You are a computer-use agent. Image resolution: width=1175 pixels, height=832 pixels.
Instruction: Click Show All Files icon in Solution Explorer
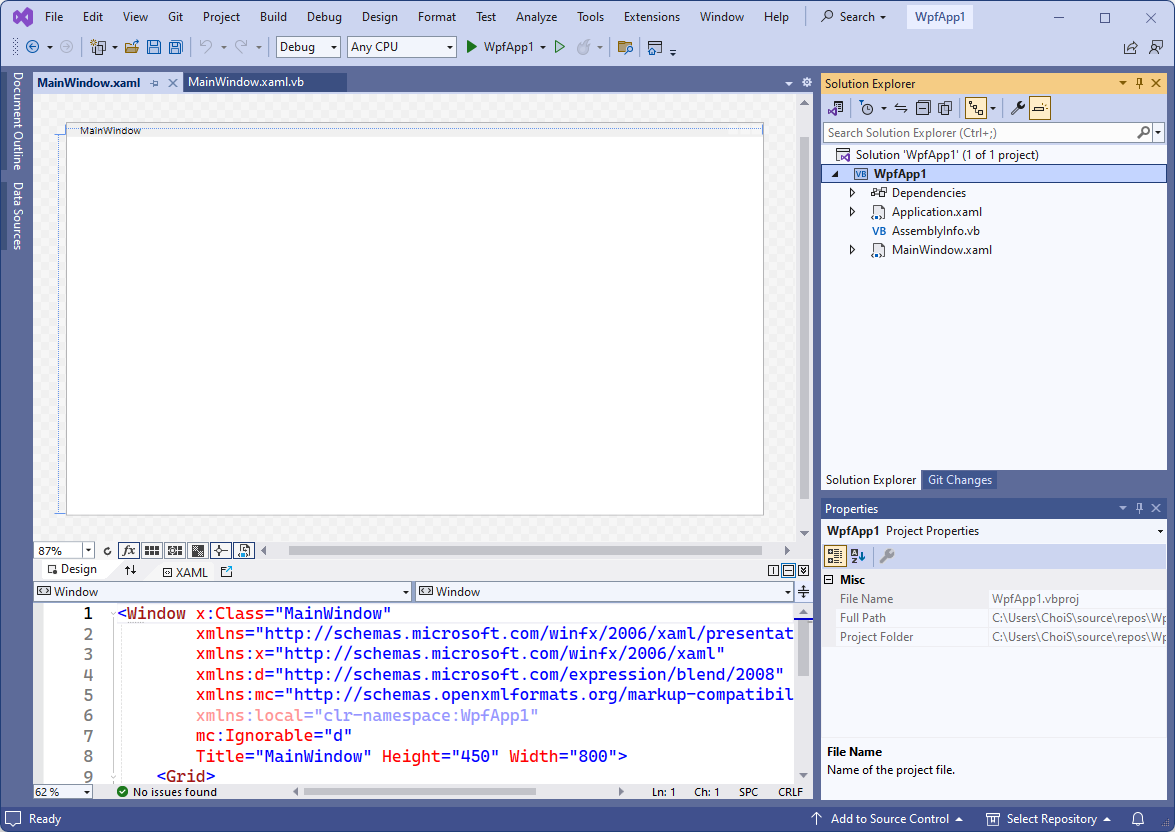pos(945,109)
